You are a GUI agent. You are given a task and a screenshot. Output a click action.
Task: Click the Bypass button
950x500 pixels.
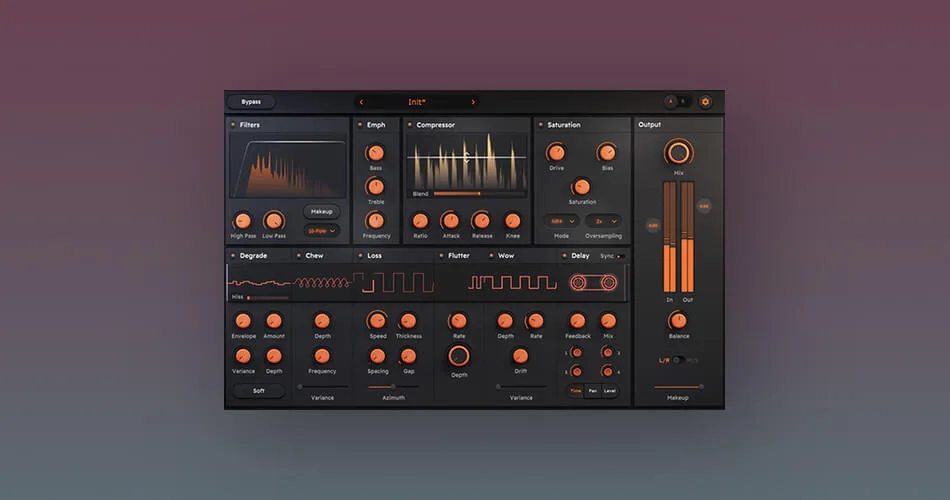pyautogui.click(x=251, y=102)
